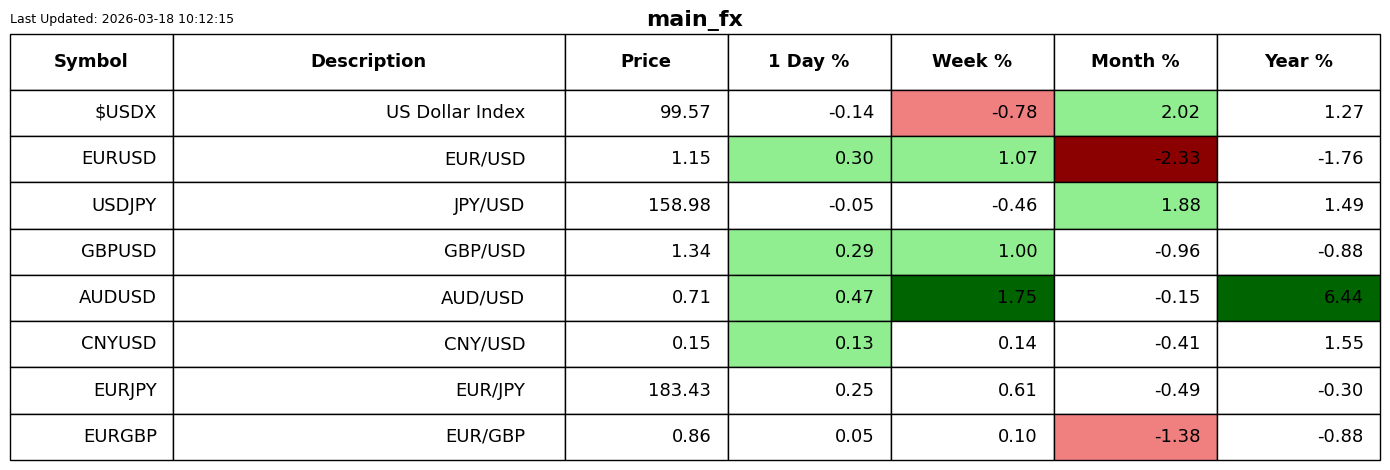Select the Description column header
Image resolution: width=1390 pixels, height=470 pixels.
(369, 62)
